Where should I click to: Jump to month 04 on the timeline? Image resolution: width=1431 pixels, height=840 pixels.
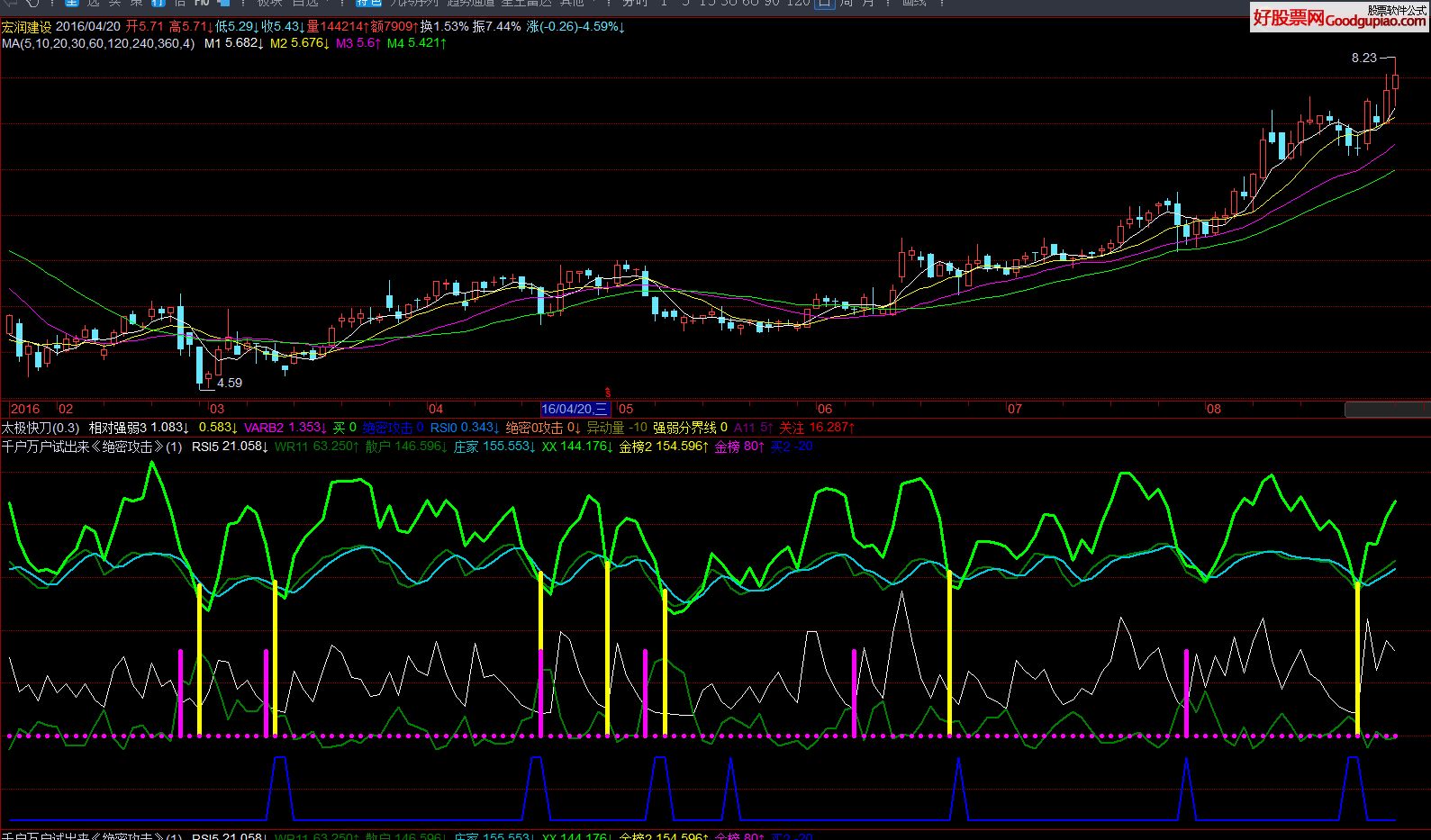436,409
